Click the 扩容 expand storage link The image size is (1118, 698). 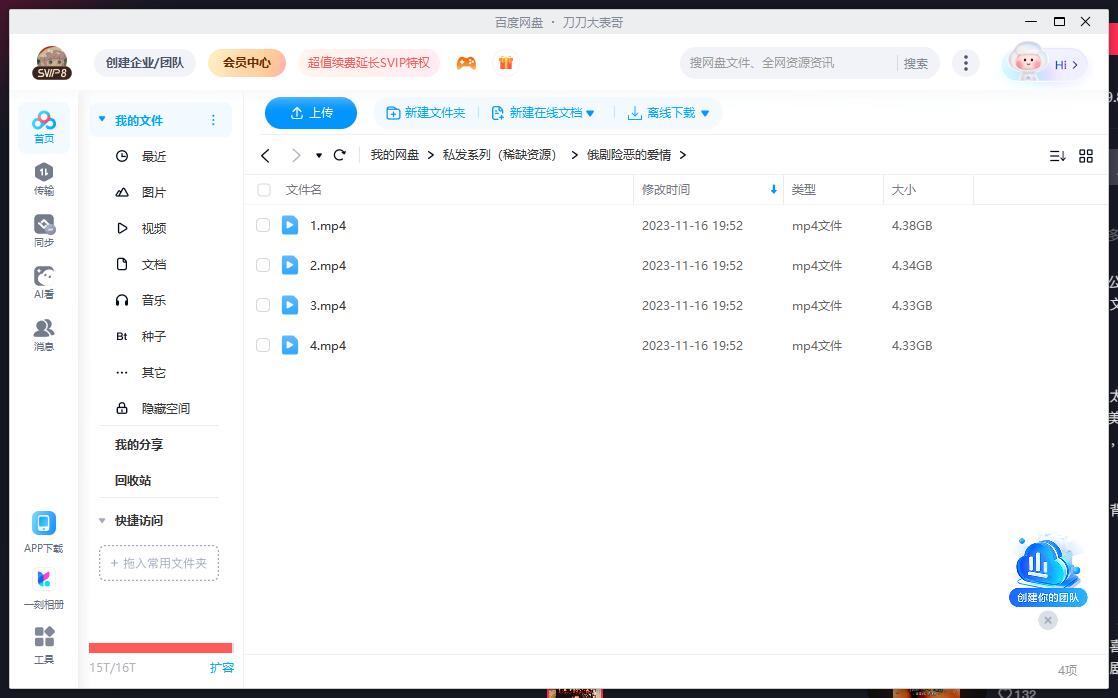222,667
